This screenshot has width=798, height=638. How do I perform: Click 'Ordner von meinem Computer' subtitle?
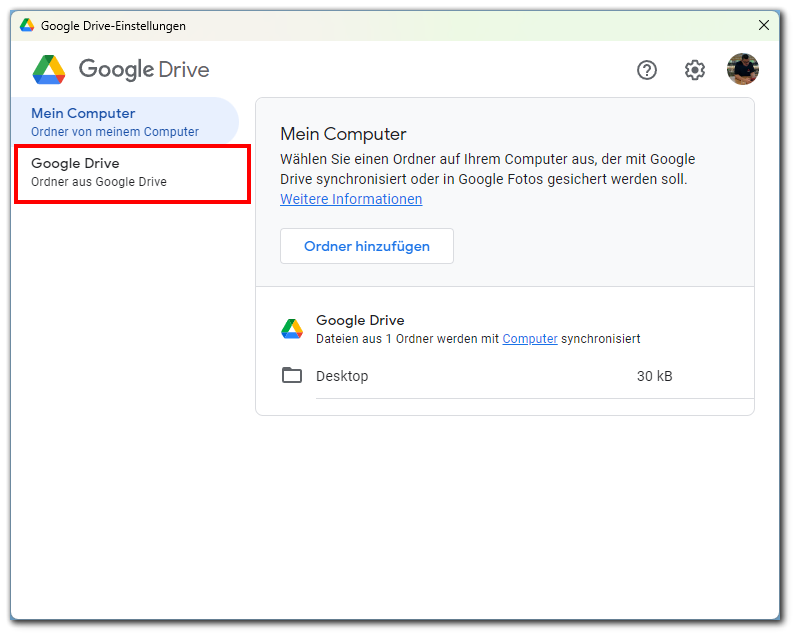pyautogui.click(x=115, y=132)
